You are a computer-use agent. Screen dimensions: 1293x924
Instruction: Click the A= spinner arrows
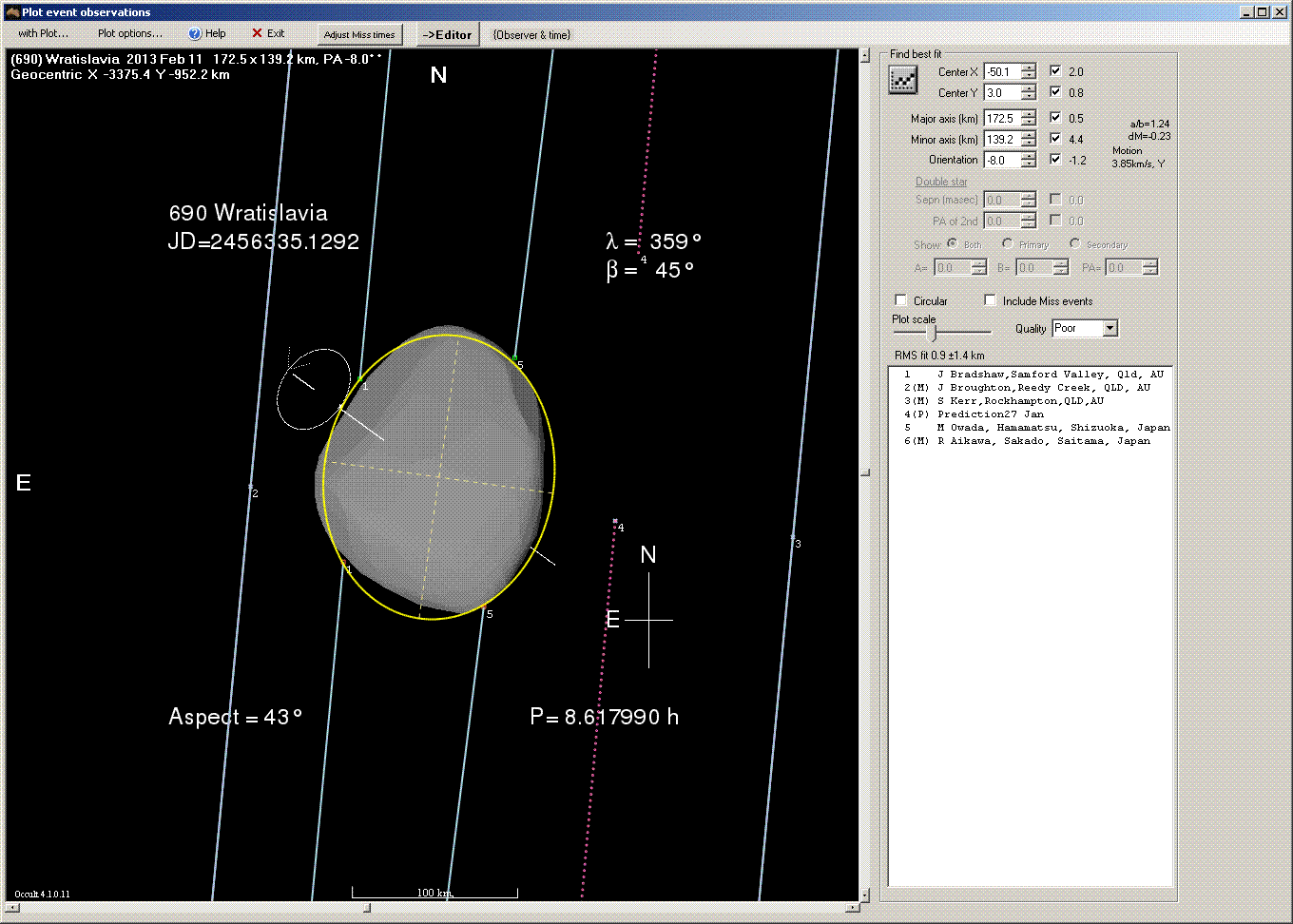979,268
